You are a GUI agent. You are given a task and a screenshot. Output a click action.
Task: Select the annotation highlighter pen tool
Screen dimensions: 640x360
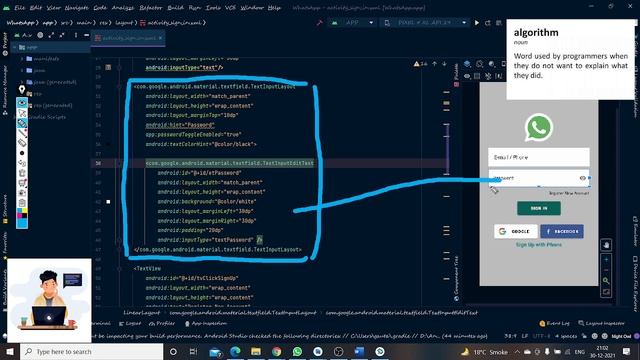click(x=22, y=123)
